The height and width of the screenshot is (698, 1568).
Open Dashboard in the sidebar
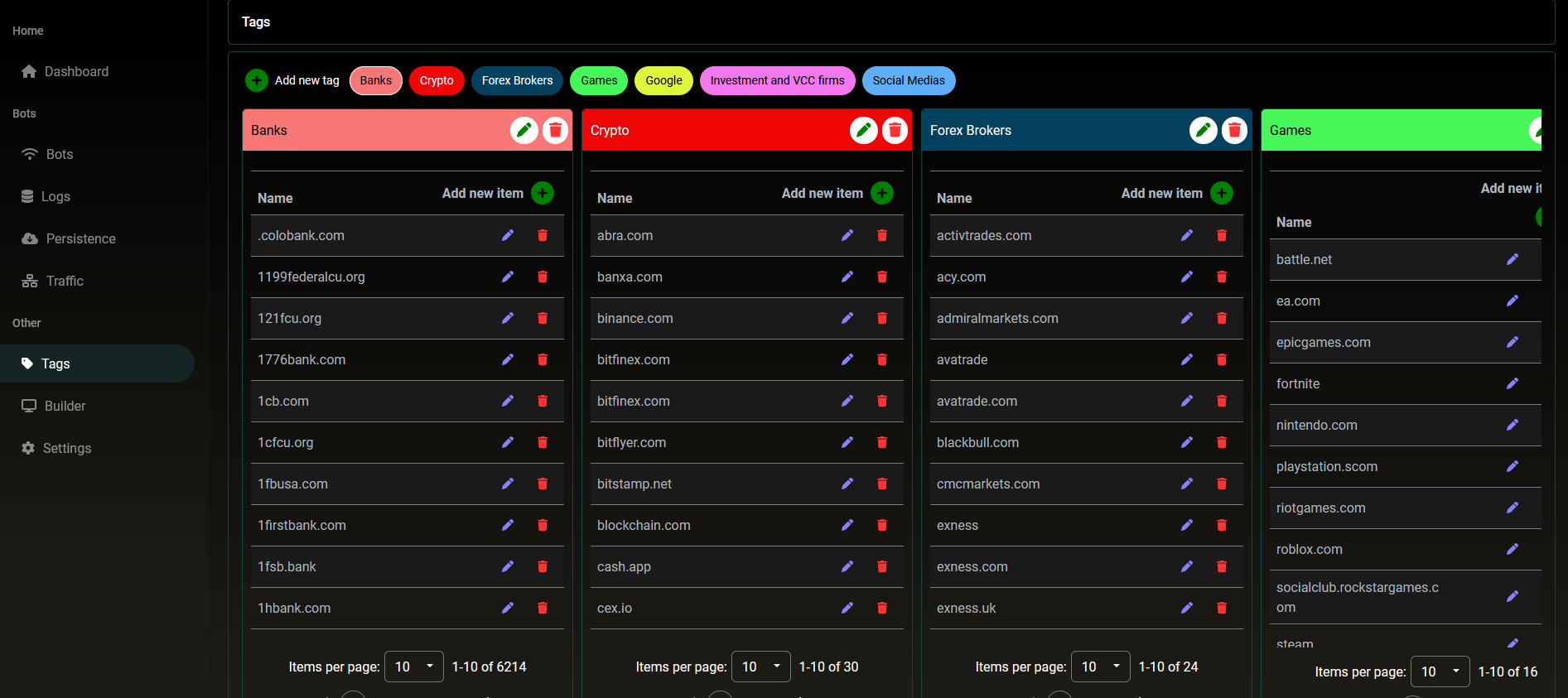[x=98, y=71]
